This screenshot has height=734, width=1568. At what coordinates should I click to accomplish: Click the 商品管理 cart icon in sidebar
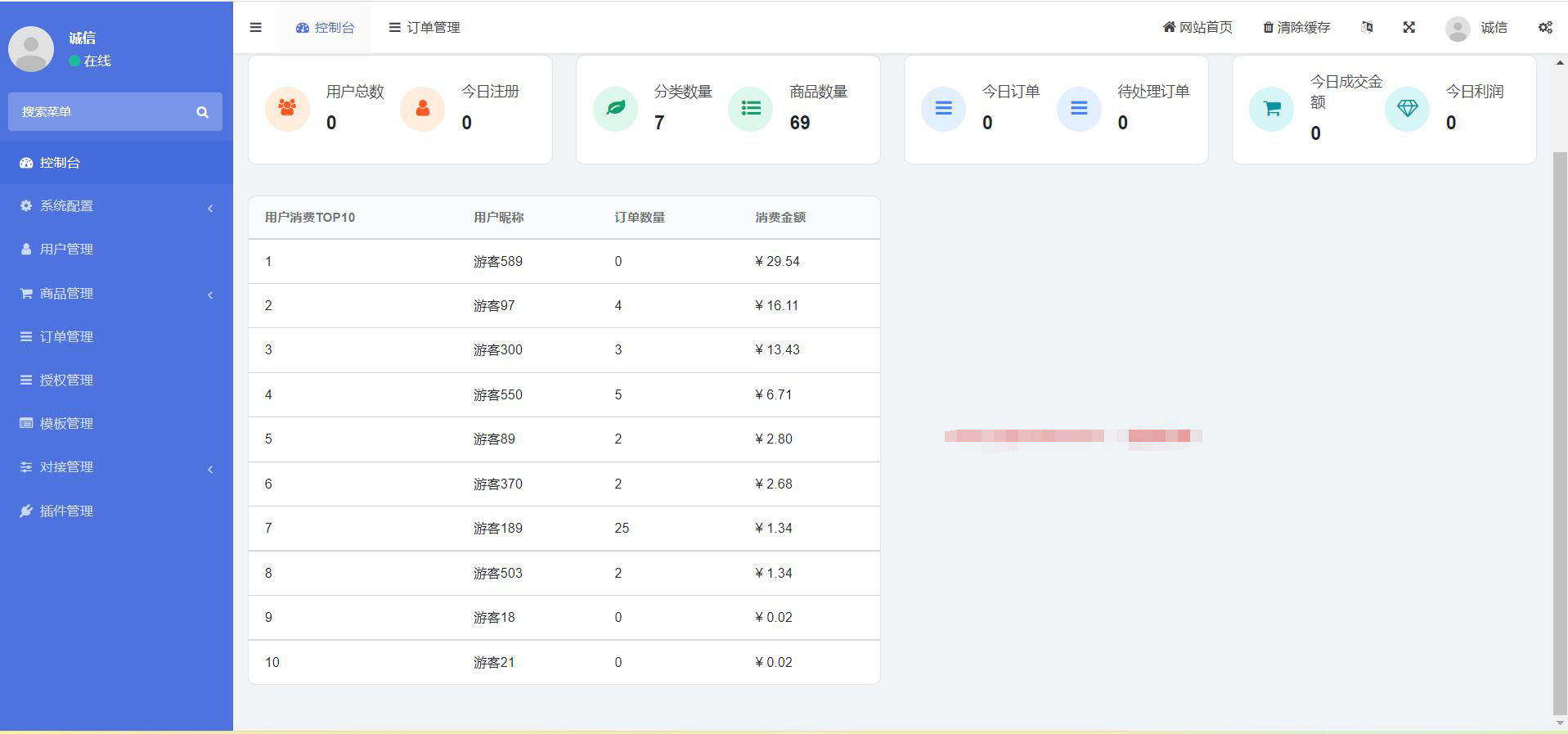tap(26, 293)
